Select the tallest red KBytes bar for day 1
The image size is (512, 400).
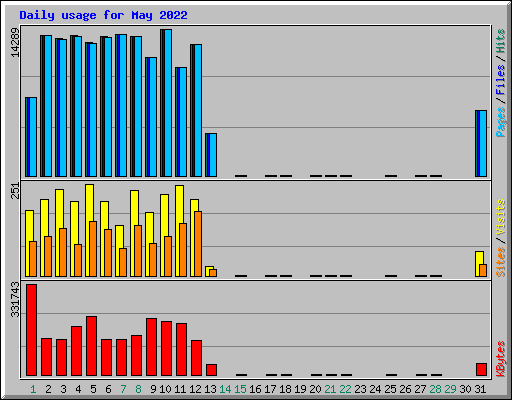(31, 330)
